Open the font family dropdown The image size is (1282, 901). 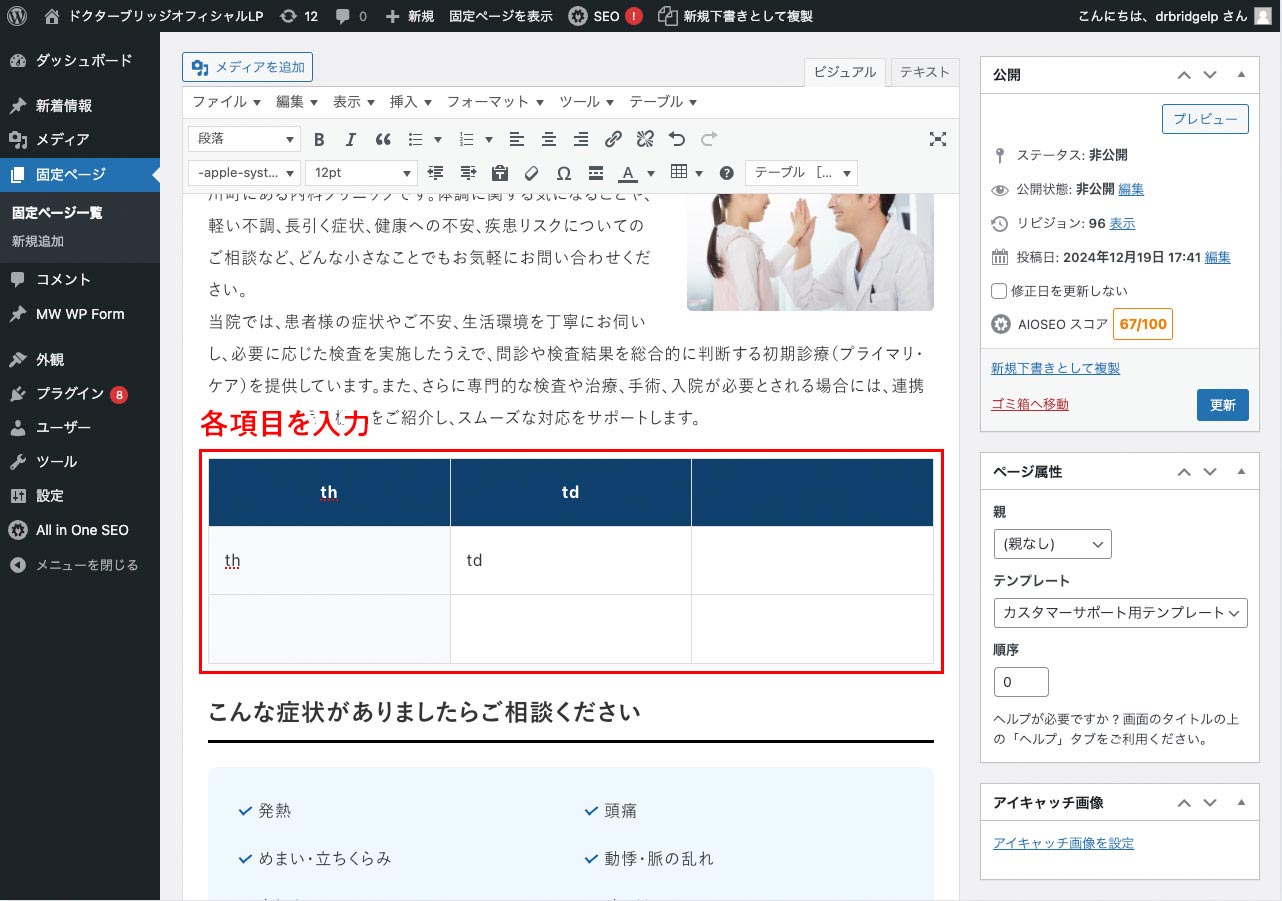pyautogui.click(x=245, y=173)
